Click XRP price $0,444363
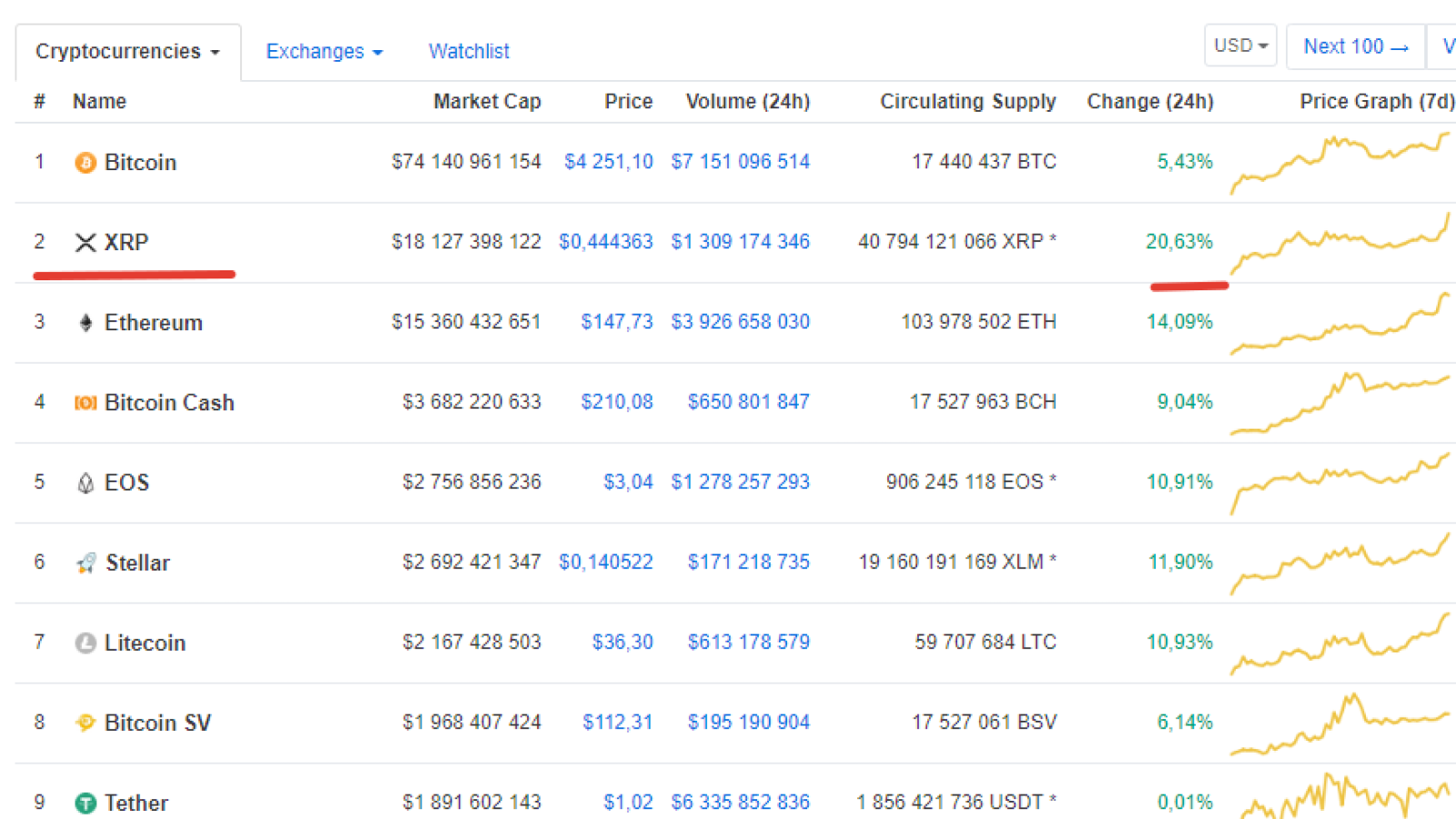The height and width of the screenshot is (819, 1456). (x=606, y=242)
